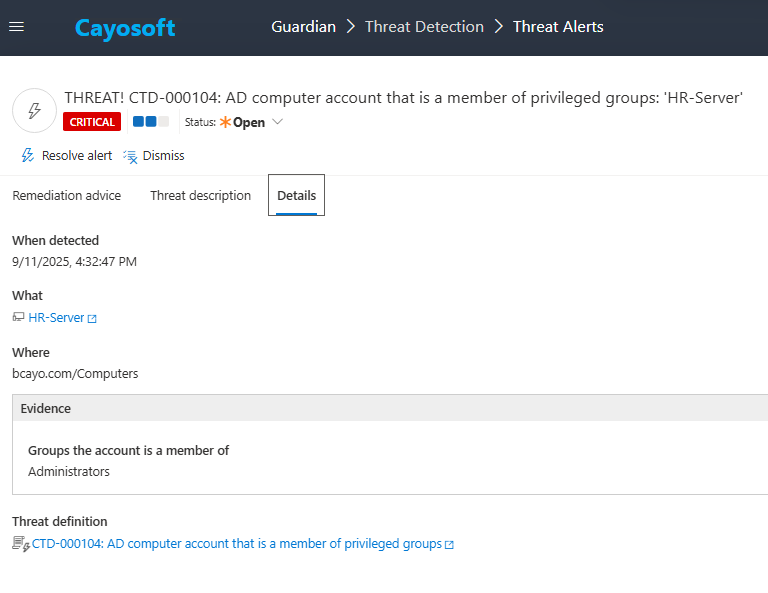Open HR-Server via external link icon
The width and height of the screenshot is (768, 593).
[92, 319]
